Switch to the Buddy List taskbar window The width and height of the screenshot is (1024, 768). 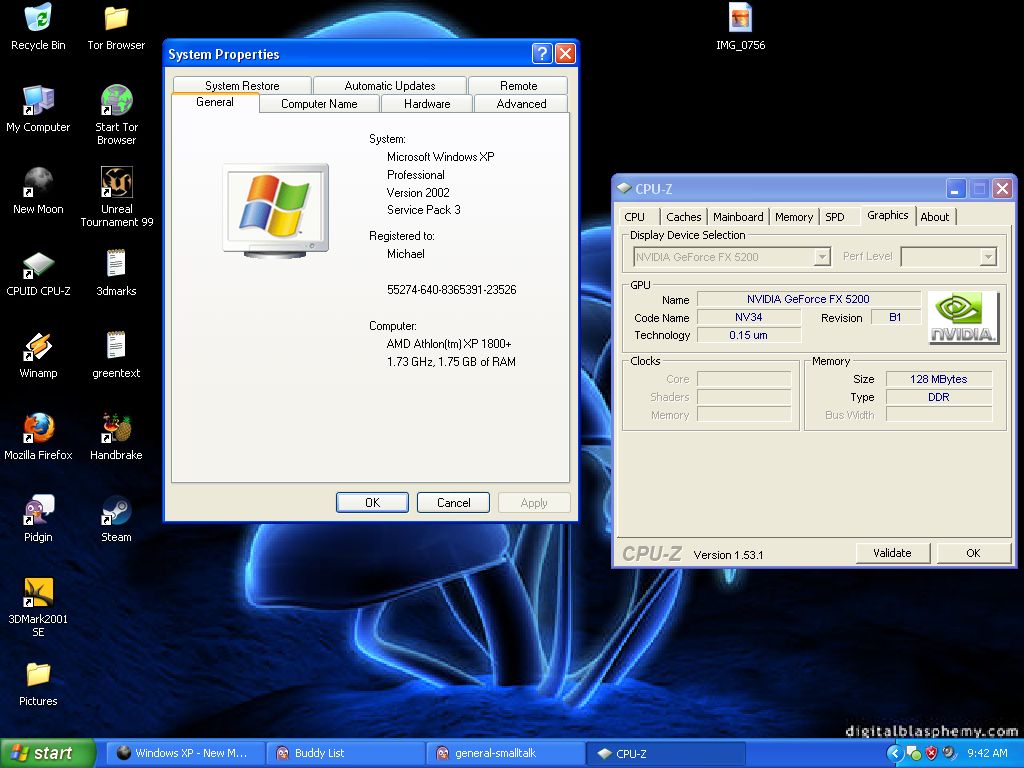[x=345, y=753]
